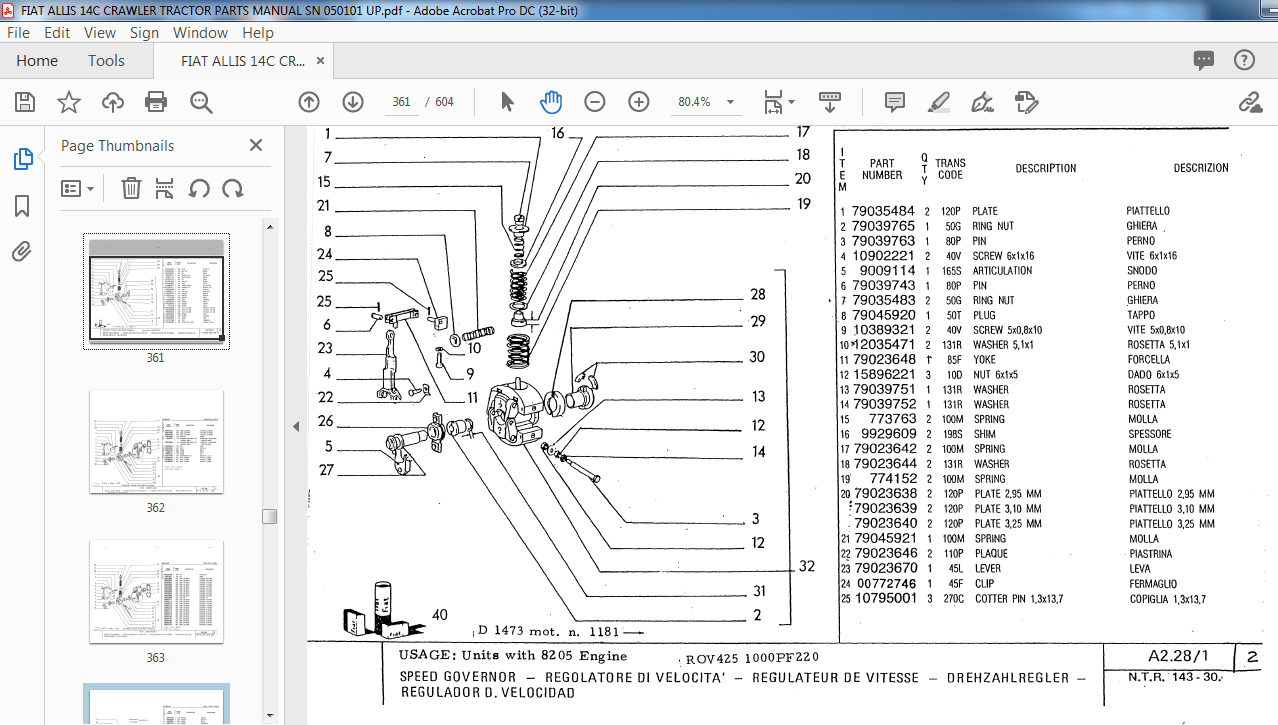Open the Window menu
Viewport: 1278px width, 725px height.
(200, 32)
